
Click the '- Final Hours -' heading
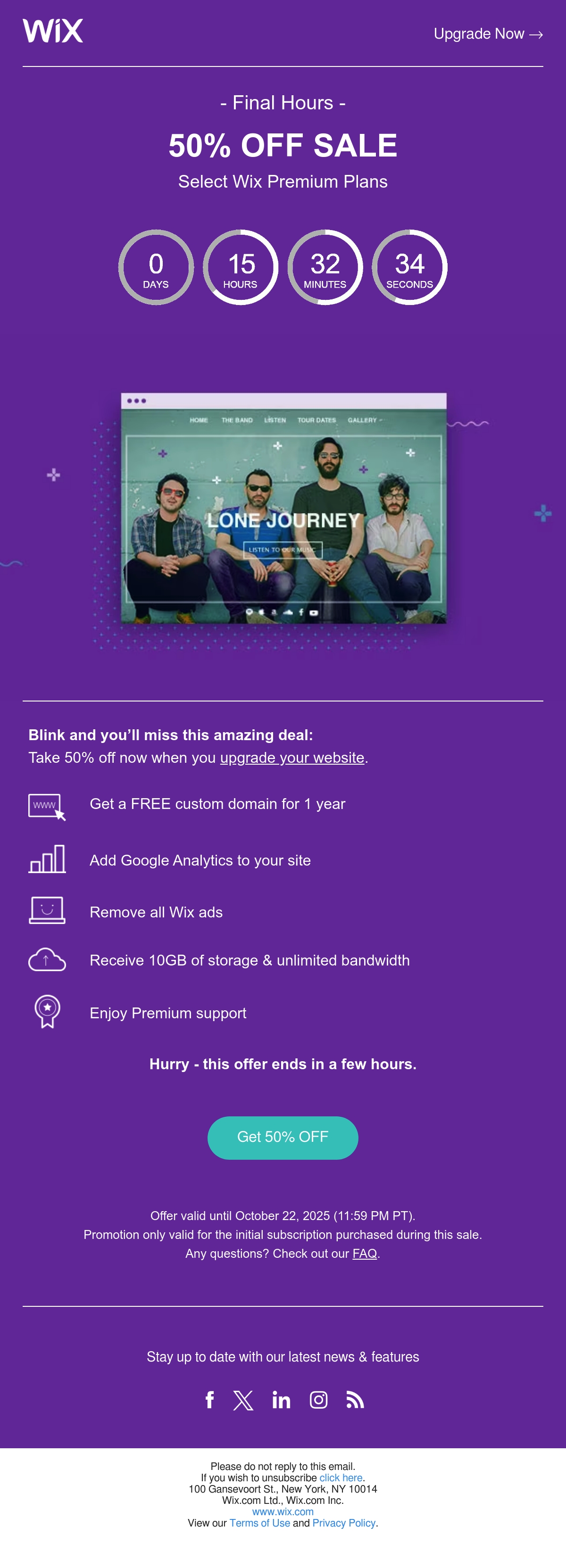[283, 103]
